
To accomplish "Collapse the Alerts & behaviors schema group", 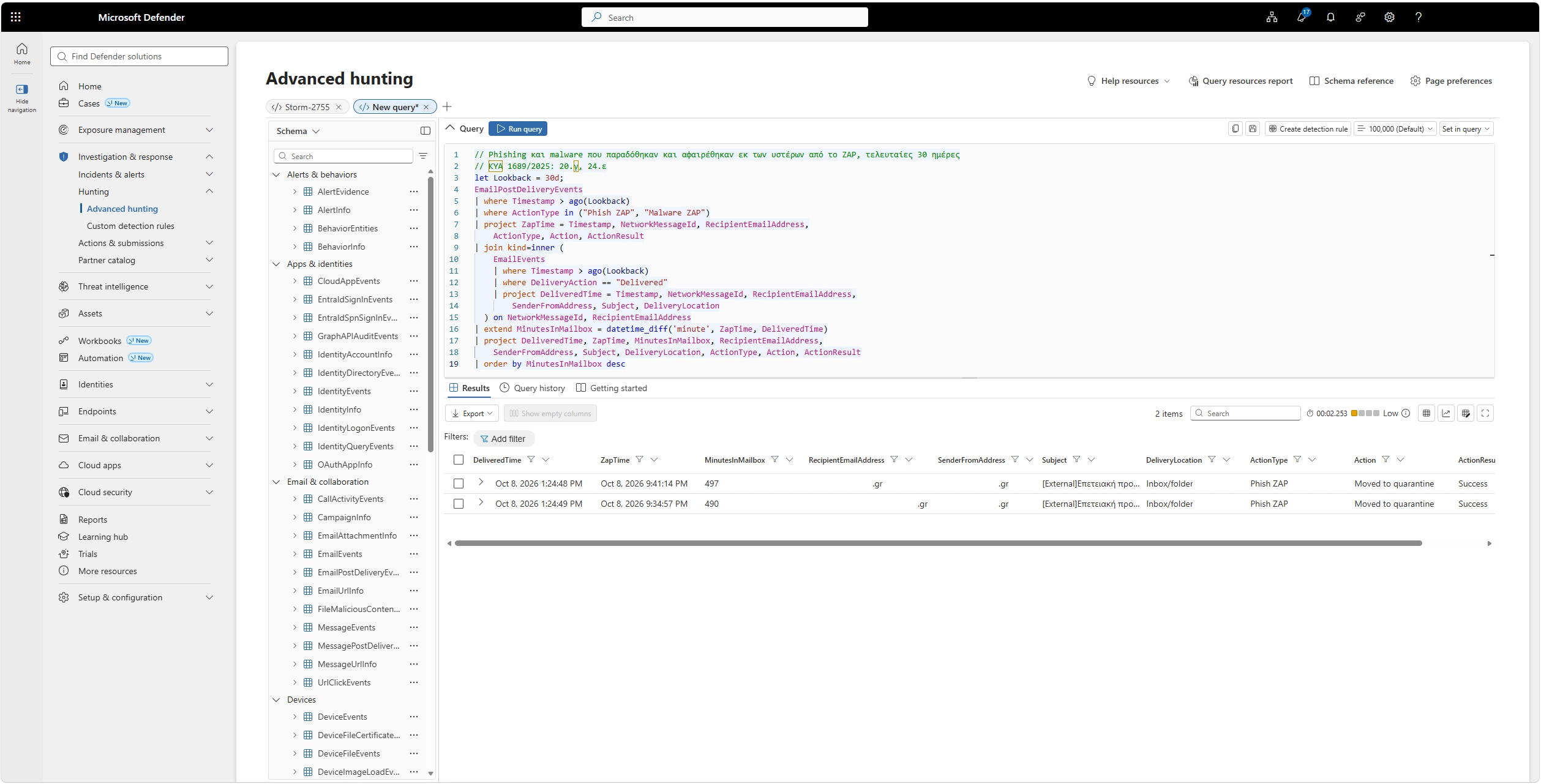I will [x=276, y=174].
